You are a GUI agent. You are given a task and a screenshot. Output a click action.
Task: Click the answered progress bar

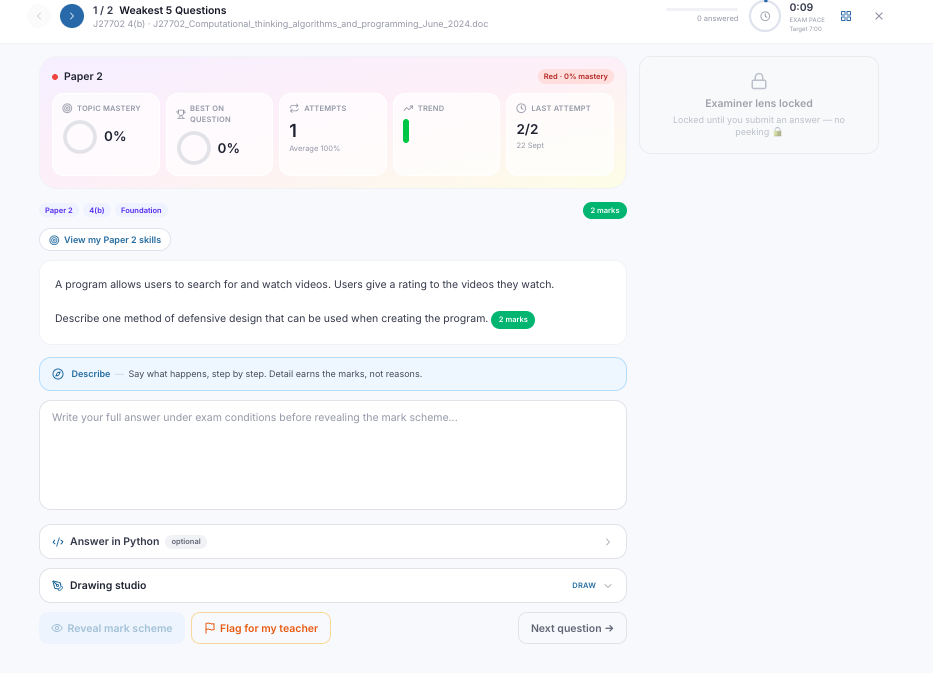(x=702, y=10)
